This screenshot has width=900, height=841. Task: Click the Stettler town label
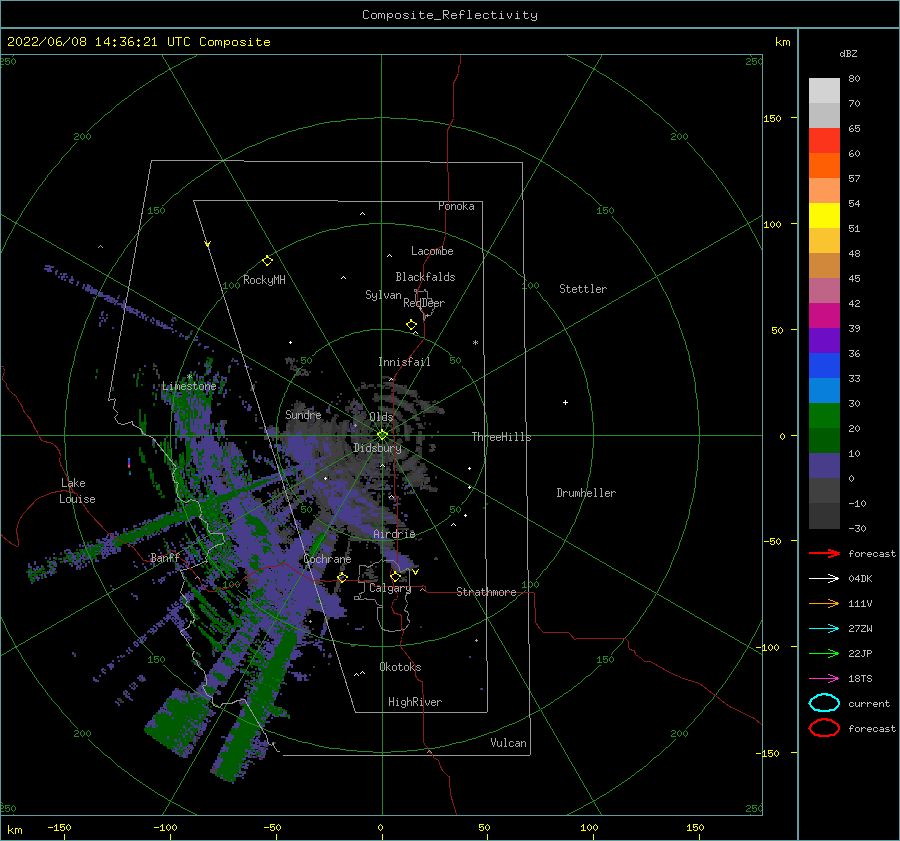coord(583,289)
